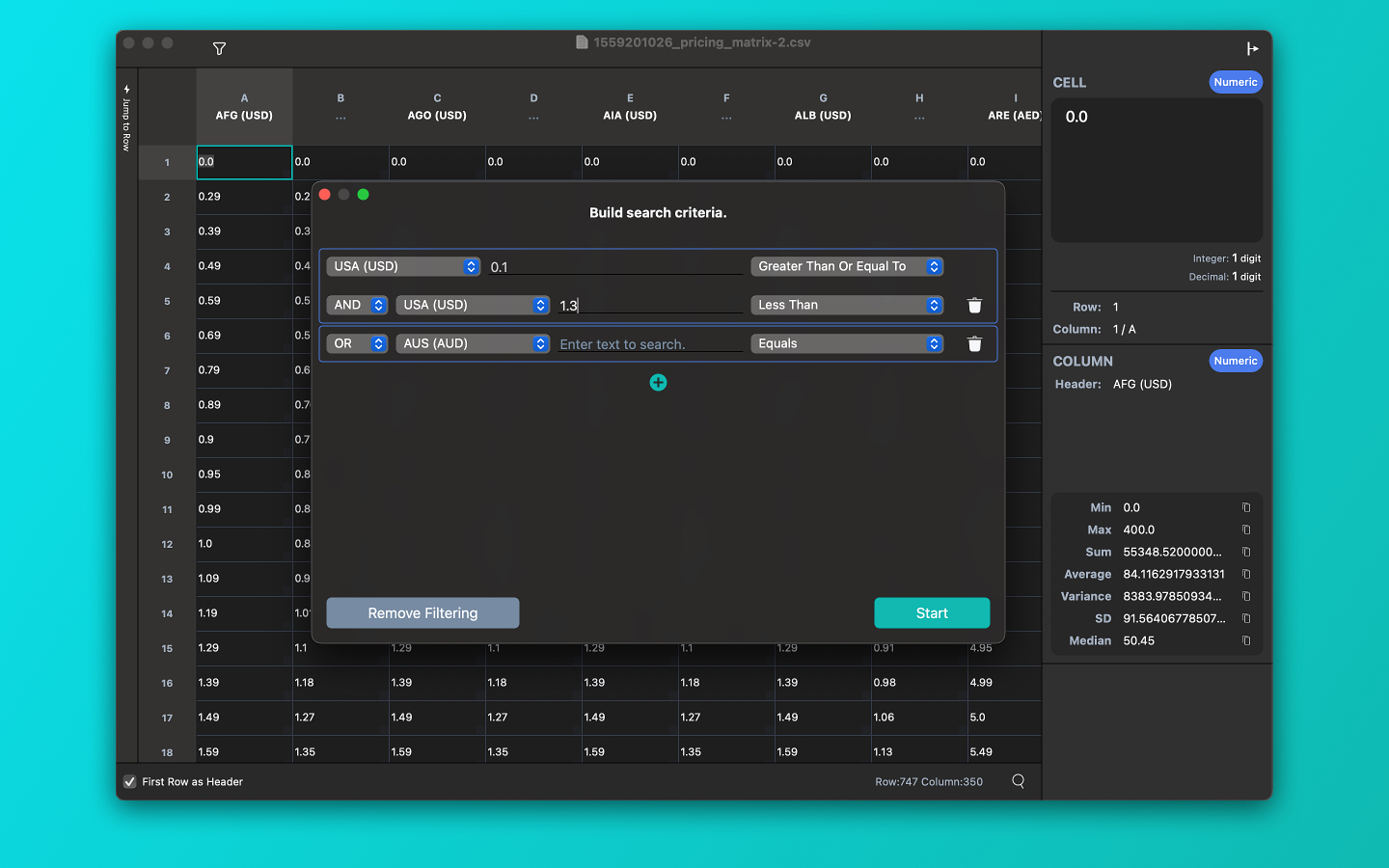This screenshot has width=1389, height=868.
Task: Click the CSV file icon in the title bar
Action: [582, 42]
